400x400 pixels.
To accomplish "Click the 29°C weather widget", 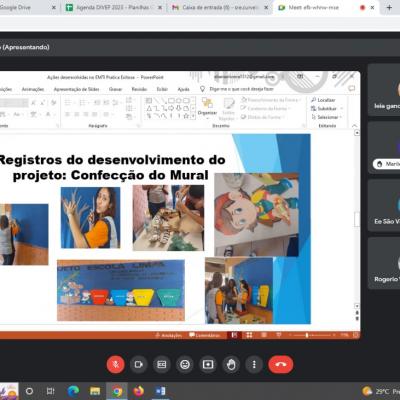I will 381,391.
